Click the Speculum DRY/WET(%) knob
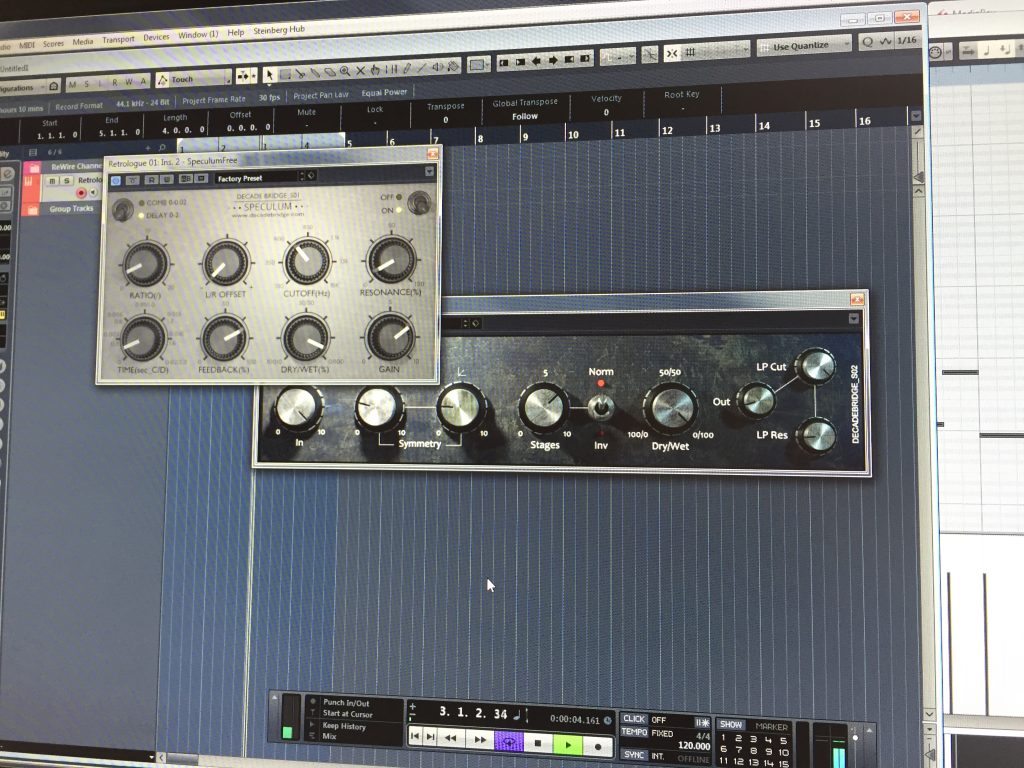This screenshot has height=768, width=1024. 305,337
